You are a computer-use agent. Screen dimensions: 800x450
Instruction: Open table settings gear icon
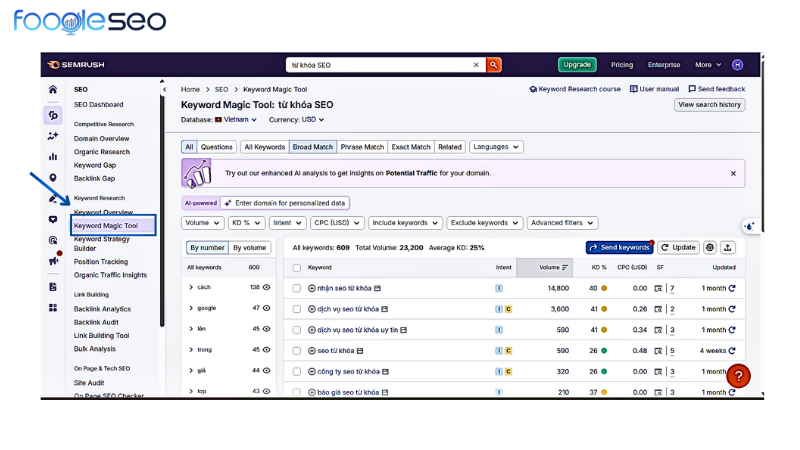click(x=710, y=247)
